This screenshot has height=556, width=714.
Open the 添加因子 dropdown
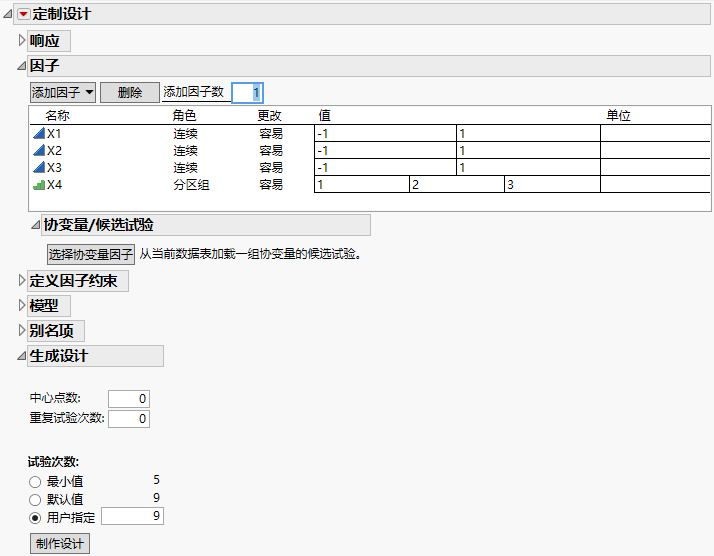pyautogui.click(x=63, y=92)
